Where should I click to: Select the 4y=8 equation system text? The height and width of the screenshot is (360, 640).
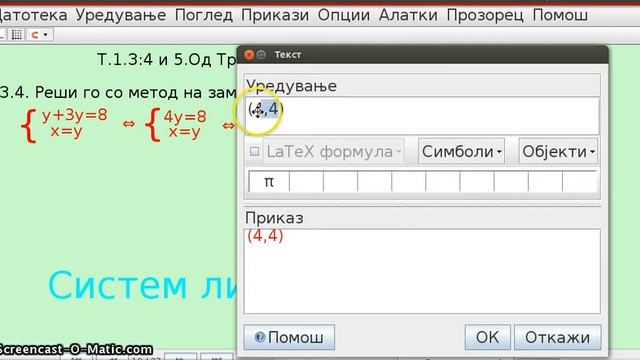pos(176,125)
